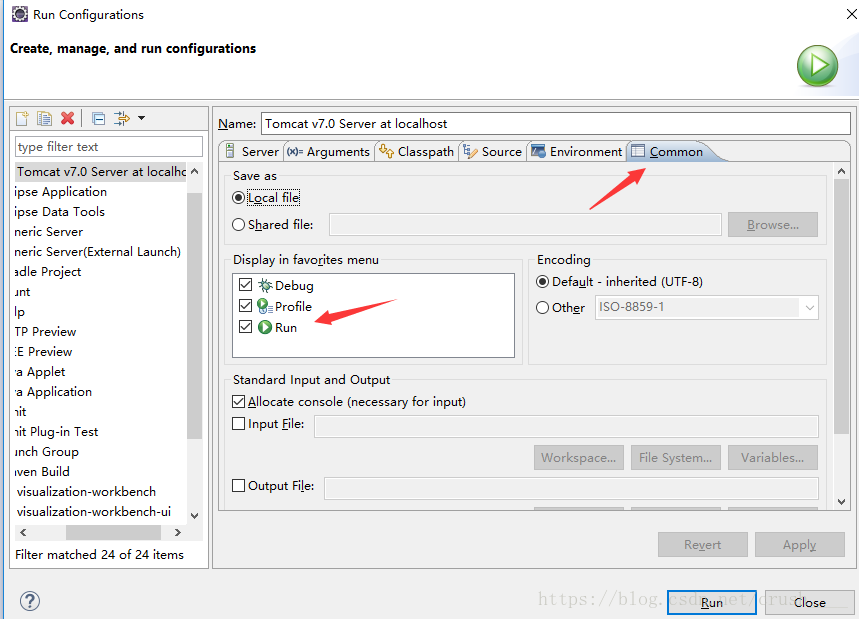
Task: Click the Input File path field
Action: coord(566,426)
